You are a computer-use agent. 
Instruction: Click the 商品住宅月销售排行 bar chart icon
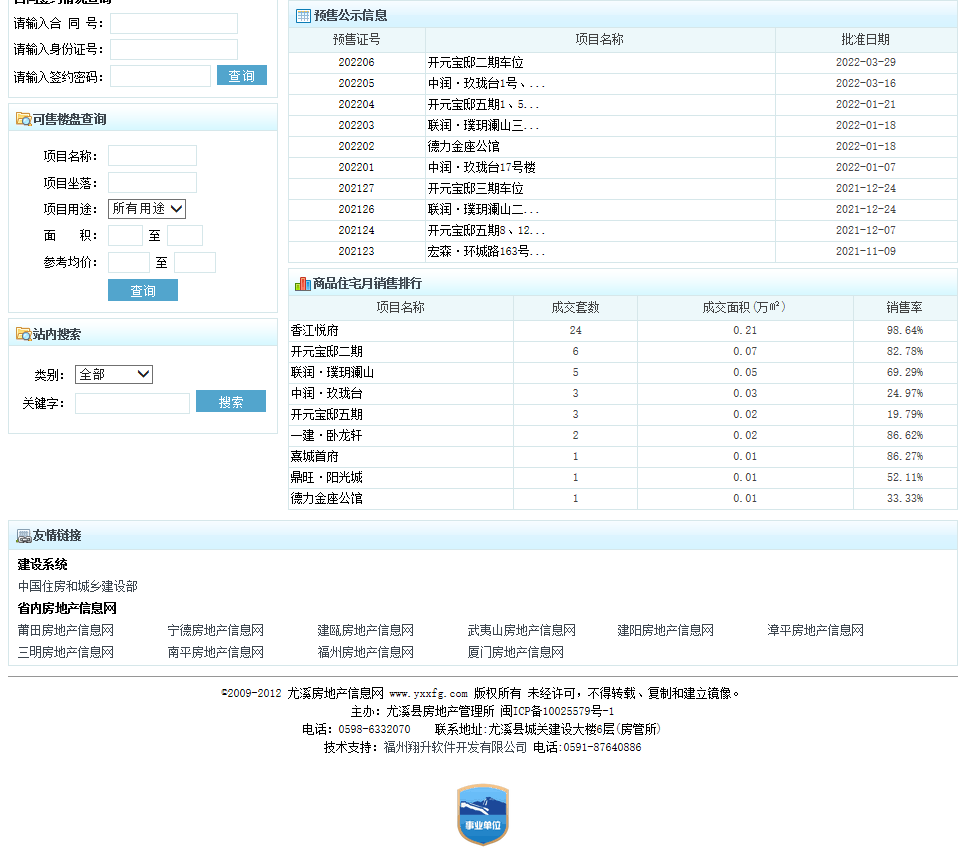(x=302, y=284)
